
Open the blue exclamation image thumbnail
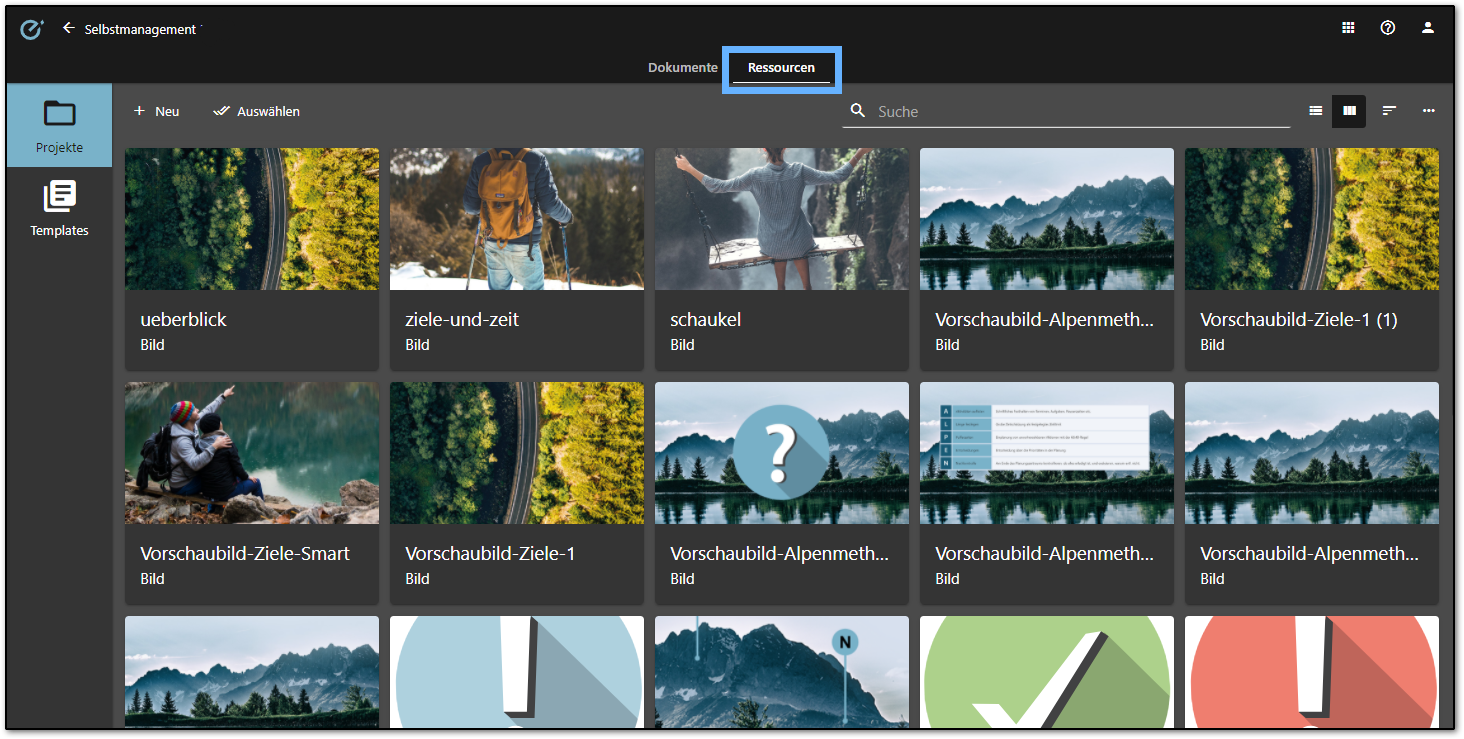517,672
